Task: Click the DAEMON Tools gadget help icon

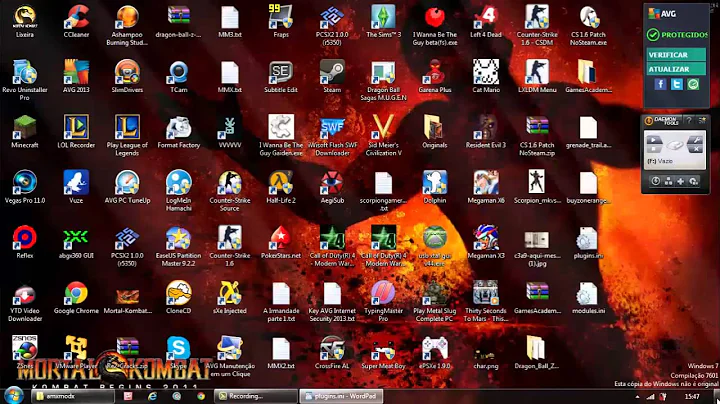Action: [689, 120]
